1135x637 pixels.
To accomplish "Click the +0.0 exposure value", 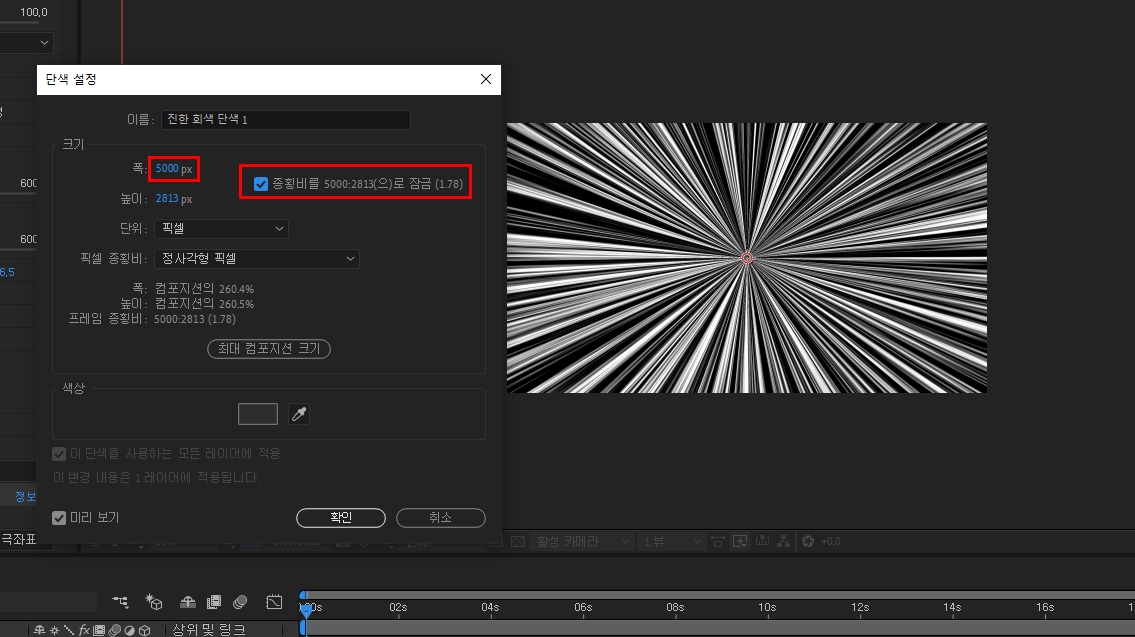I will click(831, 541).
